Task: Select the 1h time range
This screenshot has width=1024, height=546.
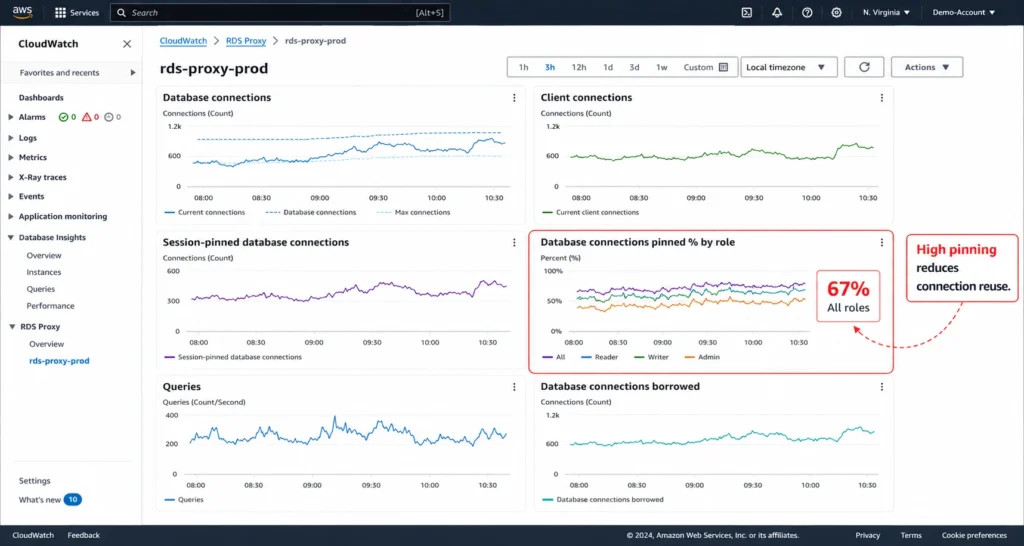Action: [x=524, y=67]
